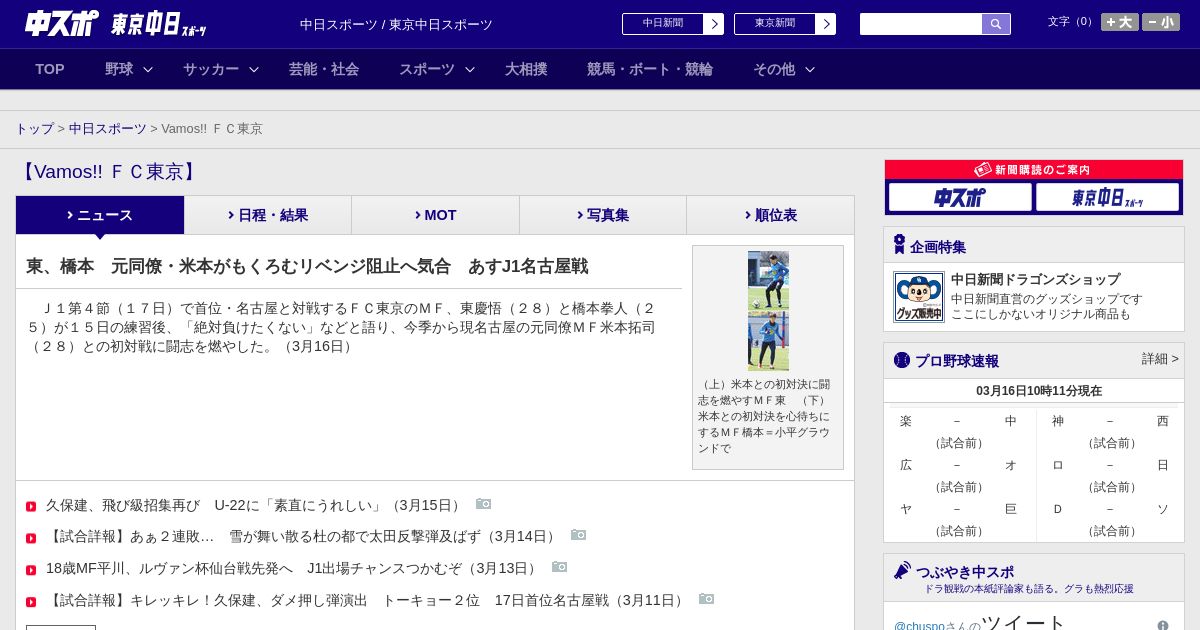
Task: Click the ヤ − 巨 game score
Action: [x=958, y=509]
